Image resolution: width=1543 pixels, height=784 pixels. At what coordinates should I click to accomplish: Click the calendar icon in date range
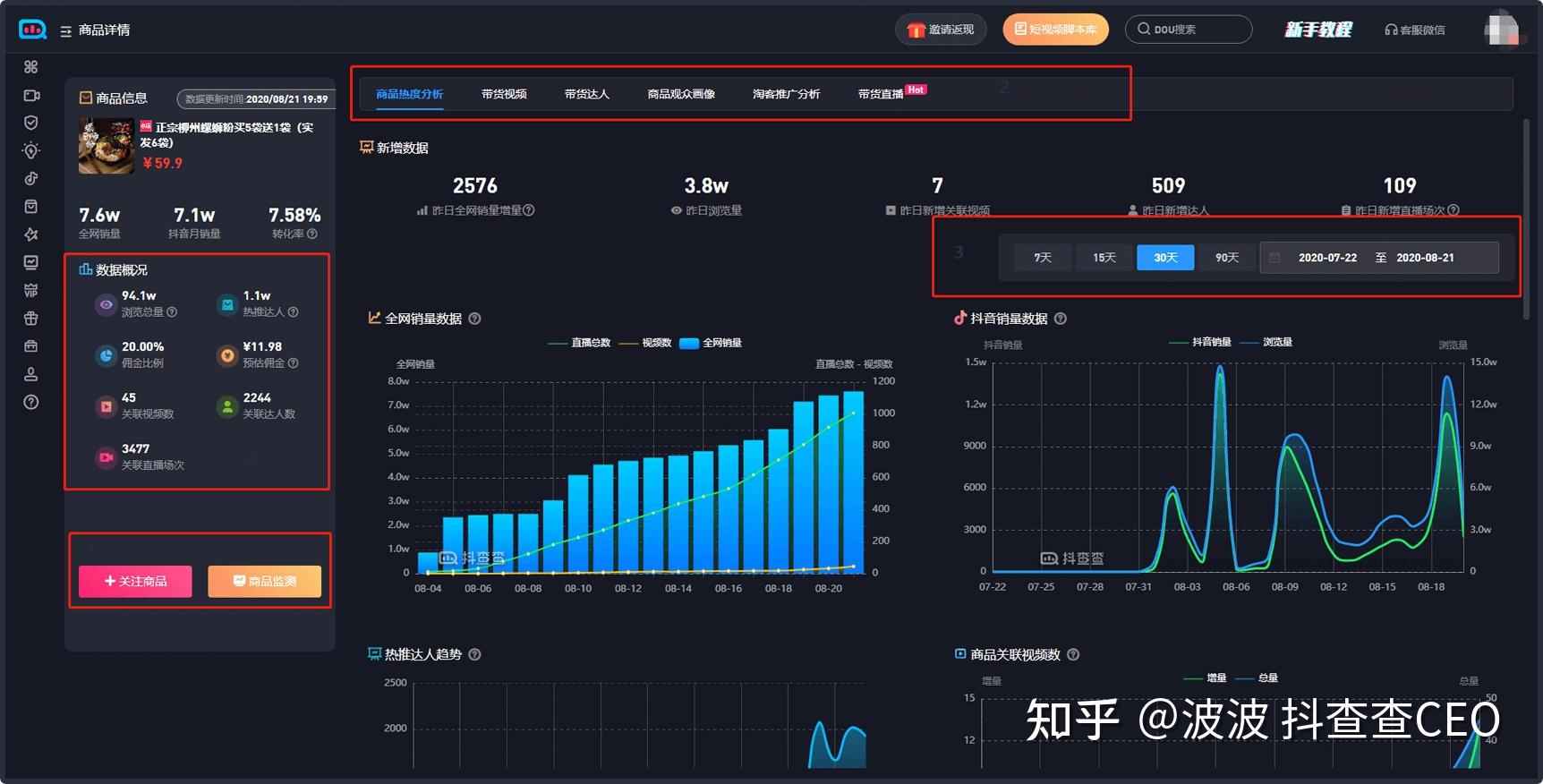(x=1275, y=258)
